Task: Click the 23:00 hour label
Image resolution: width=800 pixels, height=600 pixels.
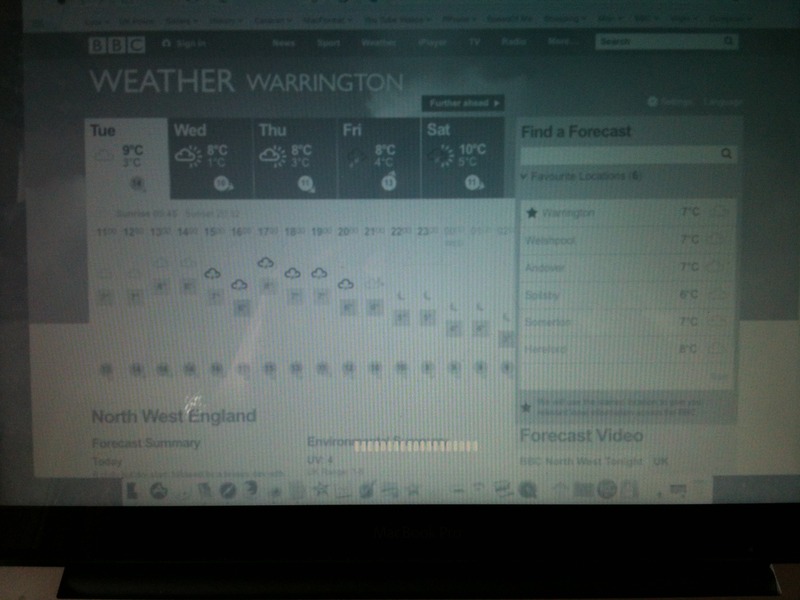Action: (x=427, y=232)
